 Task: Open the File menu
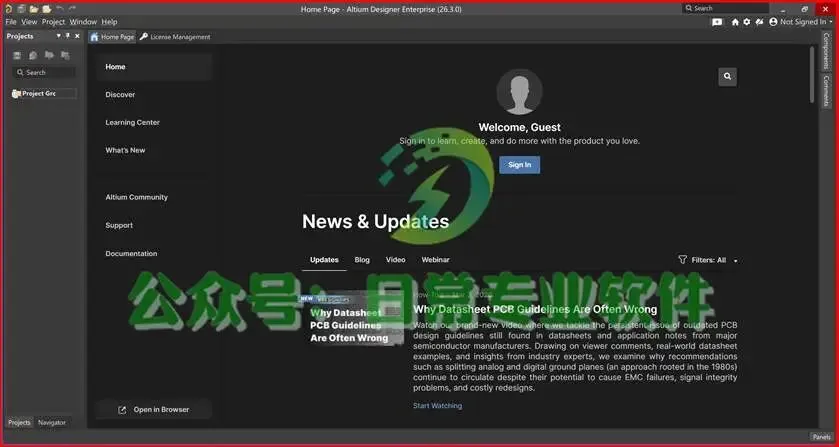coord(11,22)
